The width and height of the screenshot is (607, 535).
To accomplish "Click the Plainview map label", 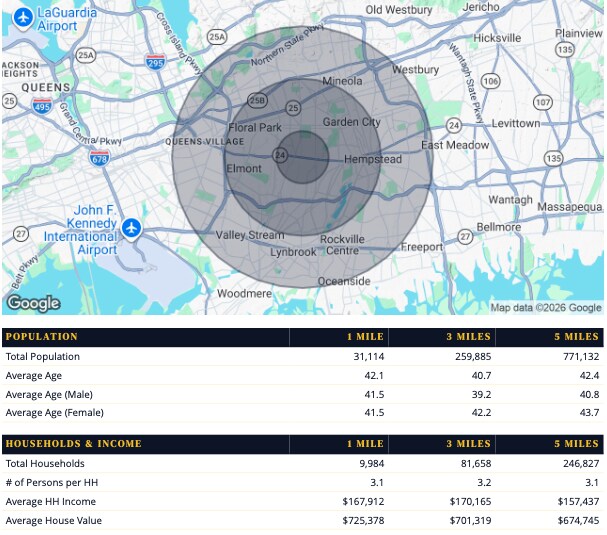I will [x=579, y=34].
